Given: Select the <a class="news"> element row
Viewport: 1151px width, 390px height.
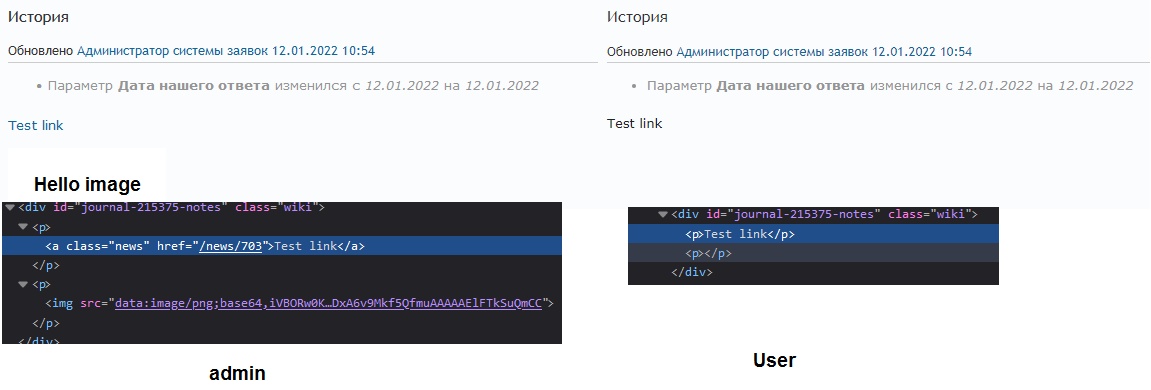Looking at the screenshot, I should [282, 246].
